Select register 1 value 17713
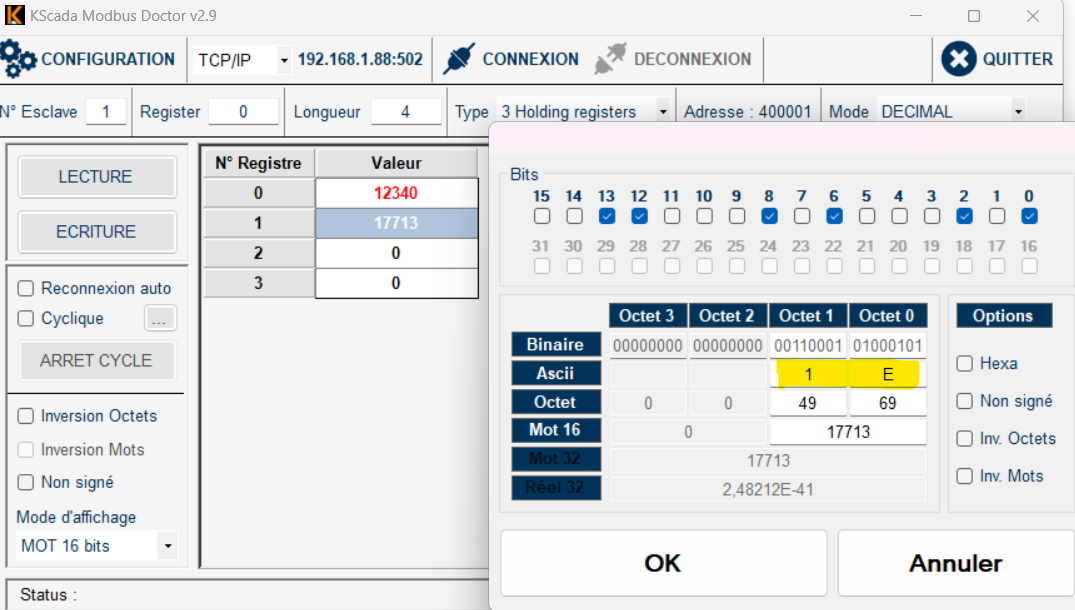 [x=396, y=223]
